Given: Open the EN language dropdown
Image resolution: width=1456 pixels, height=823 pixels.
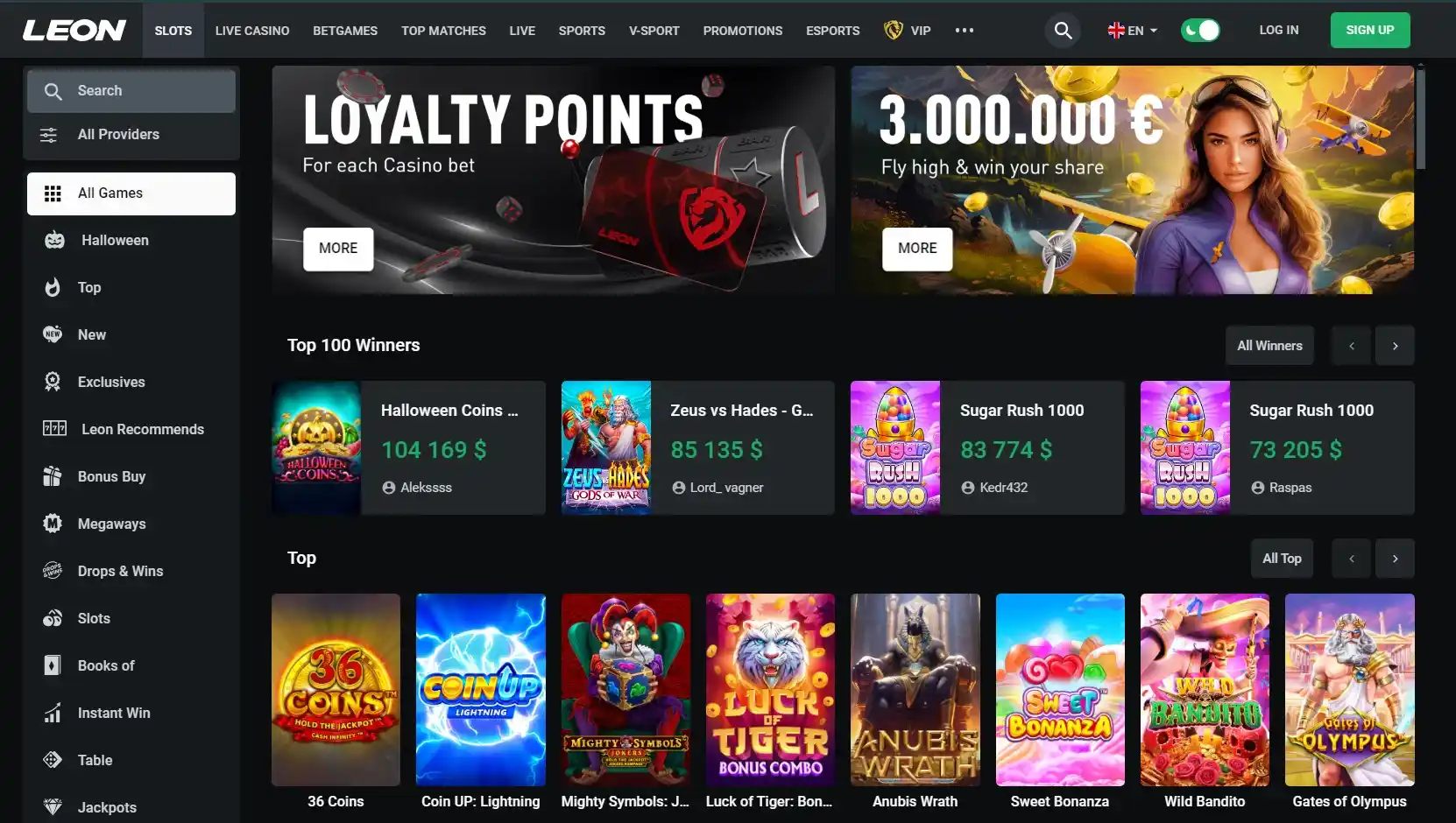Looking at the screenshot, I should pos(1133,31).
